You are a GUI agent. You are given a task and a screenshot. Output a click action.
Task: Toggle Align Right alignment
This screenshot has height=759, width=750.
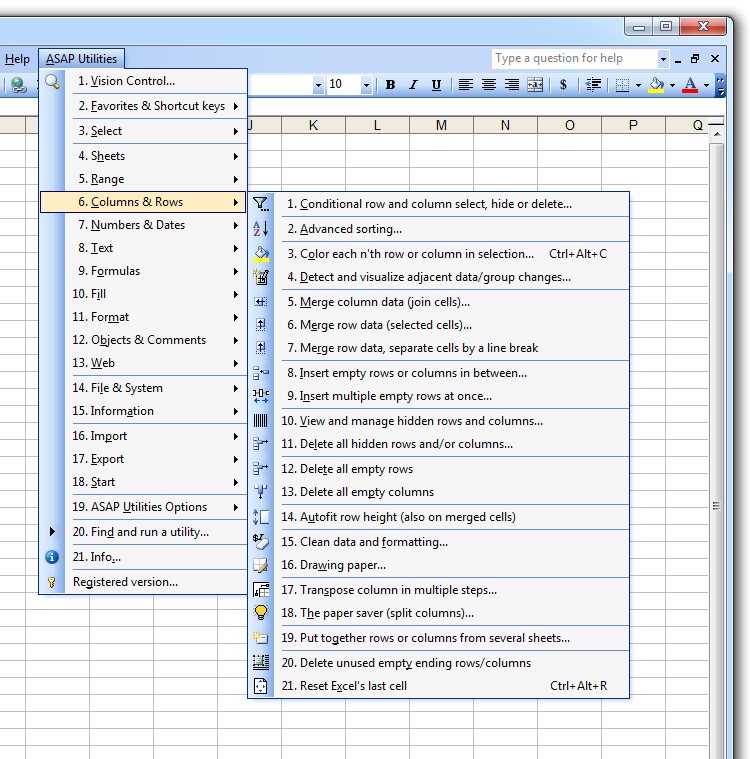pos(512,85)
